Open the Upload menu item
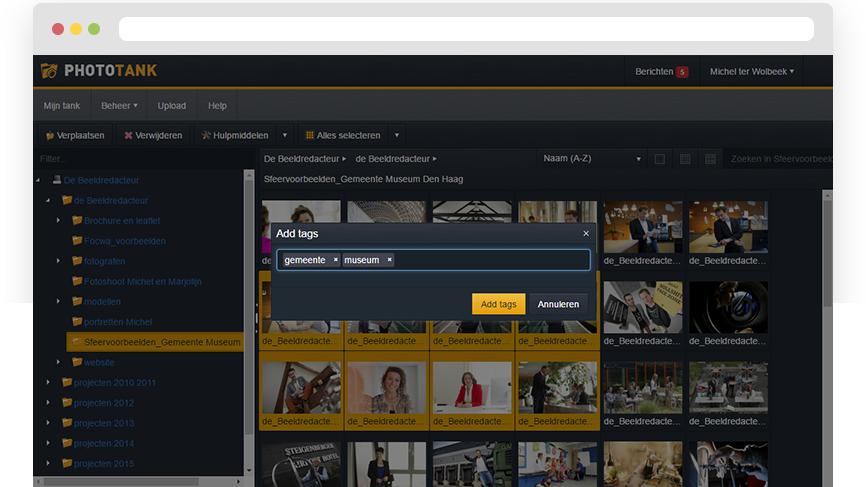This screenshot has width=866, height=487. [171, 106]
